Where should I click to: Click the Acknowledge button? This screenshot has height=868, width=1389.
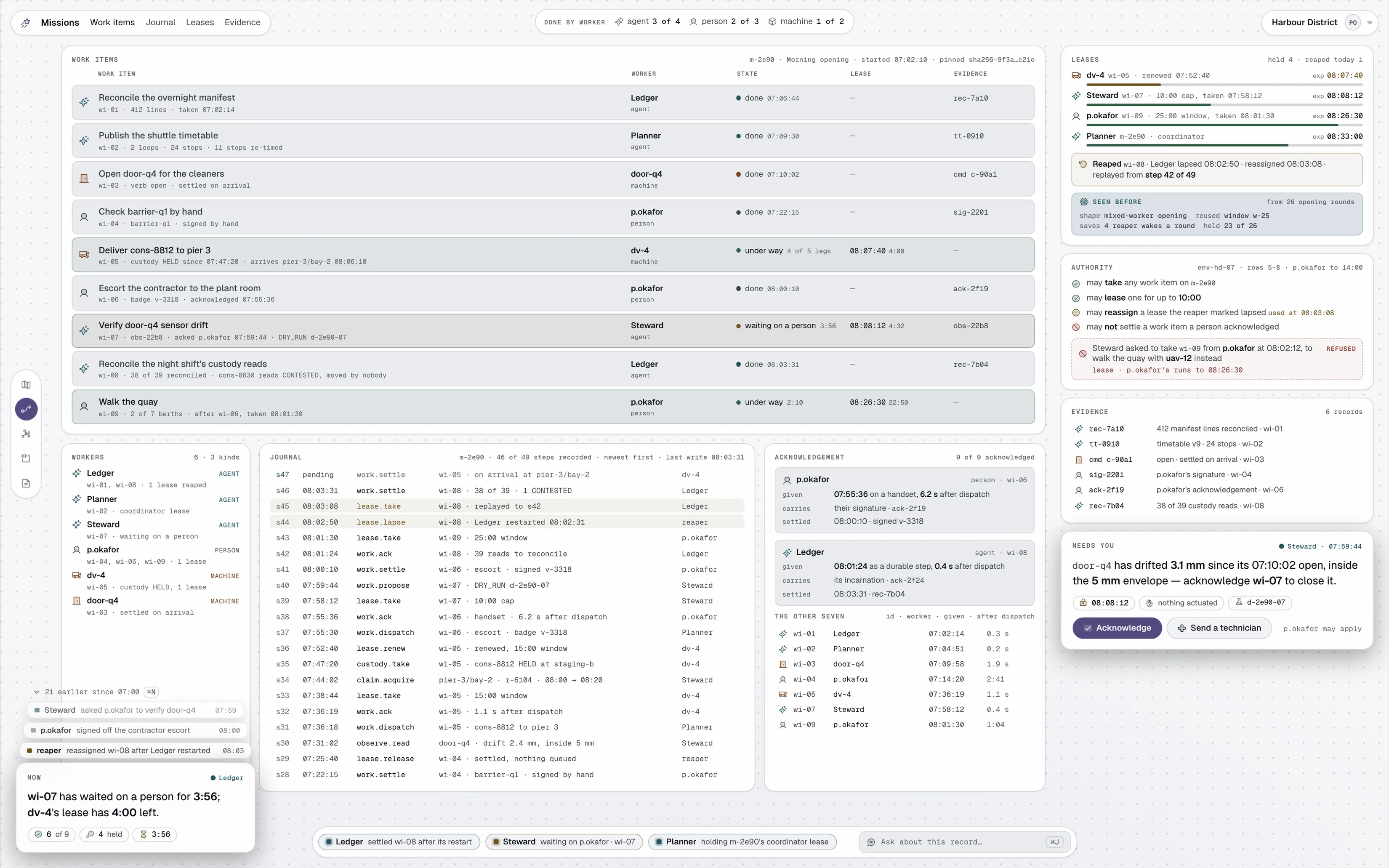click(x=1117, y=628)
